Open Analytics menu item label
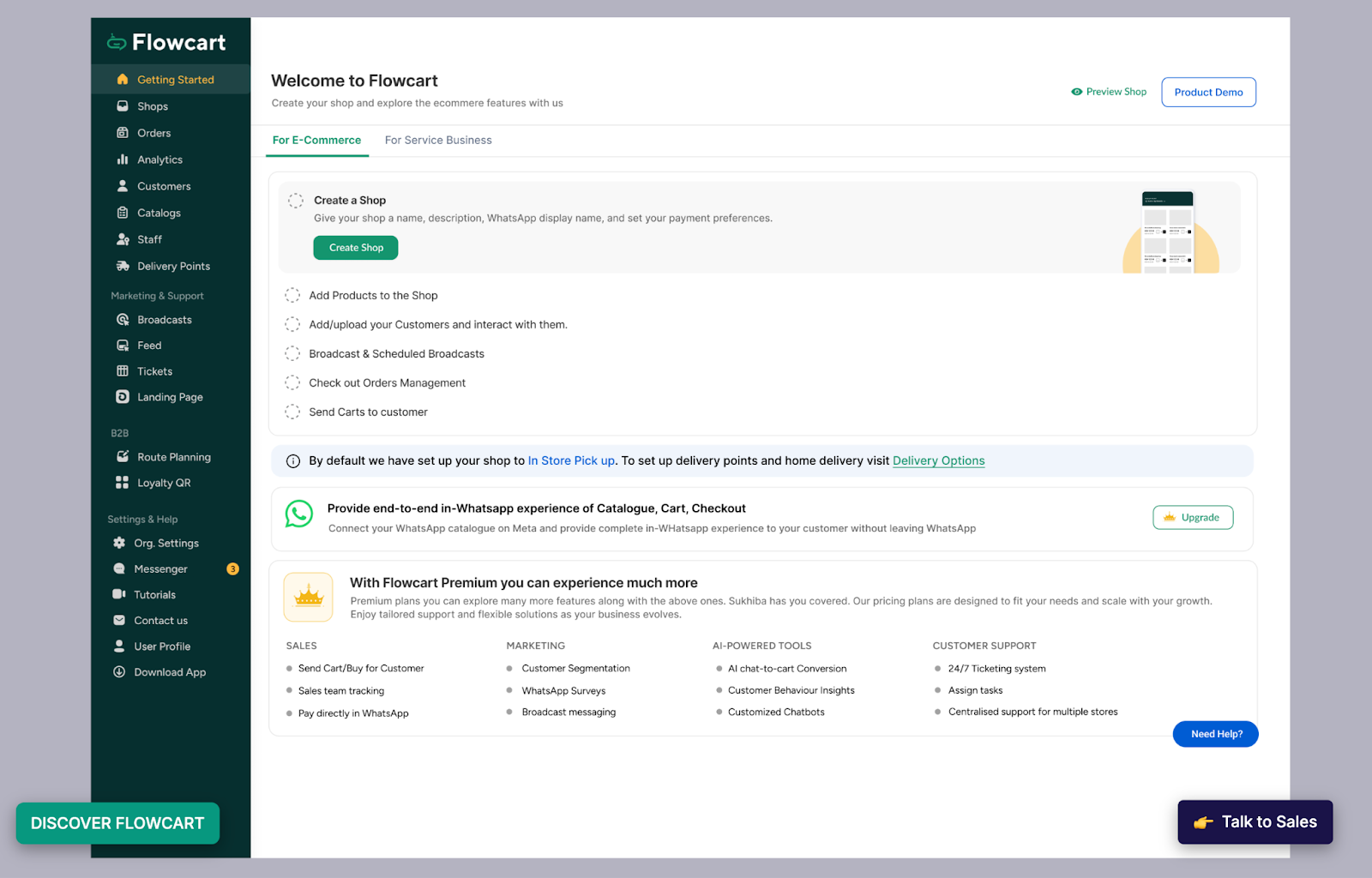The width and height of the screenshot is (1372, 878). pyautogui.click(x=159, y=159)
